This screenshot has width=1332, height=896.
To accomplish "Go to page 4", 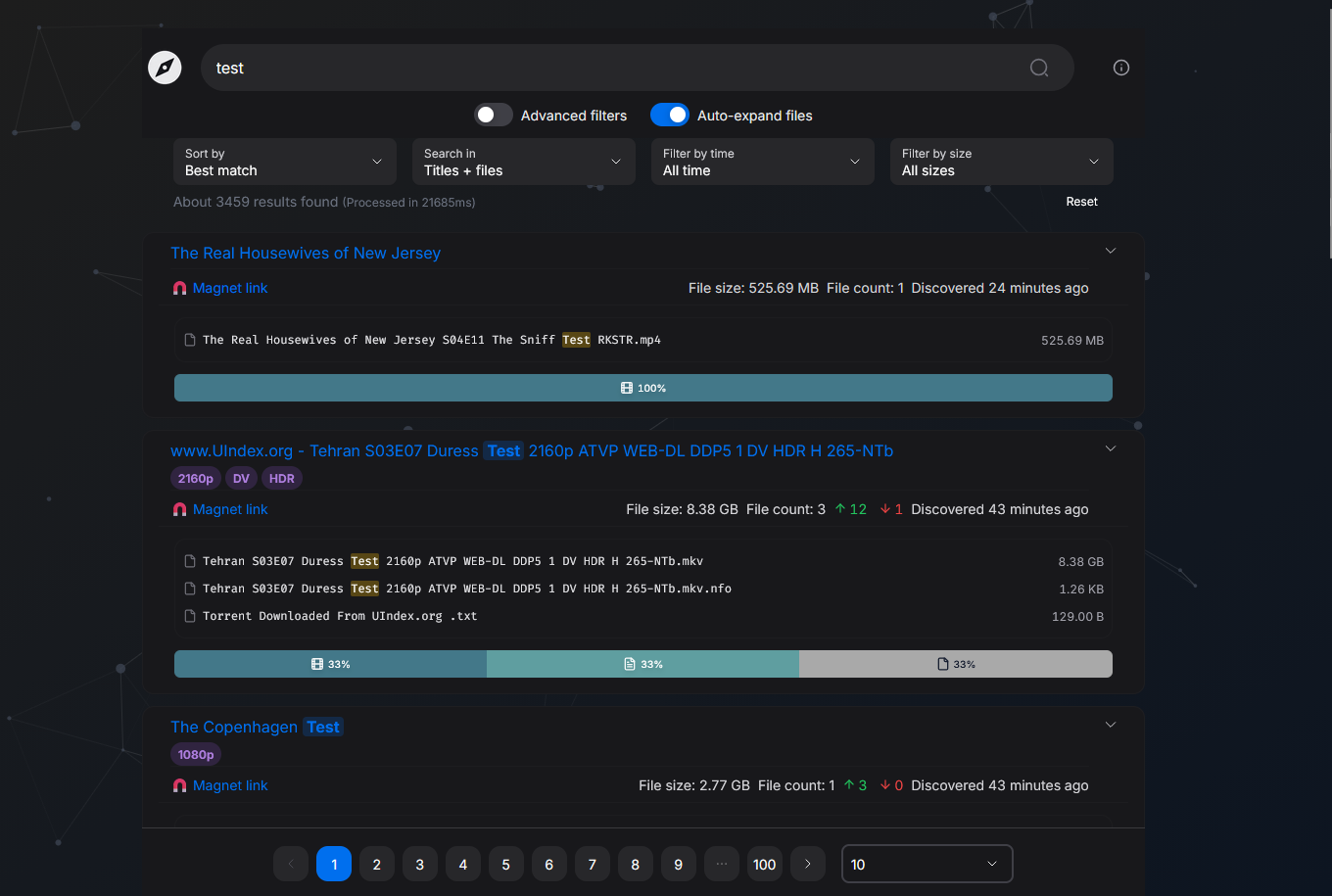I will [463, 864].
